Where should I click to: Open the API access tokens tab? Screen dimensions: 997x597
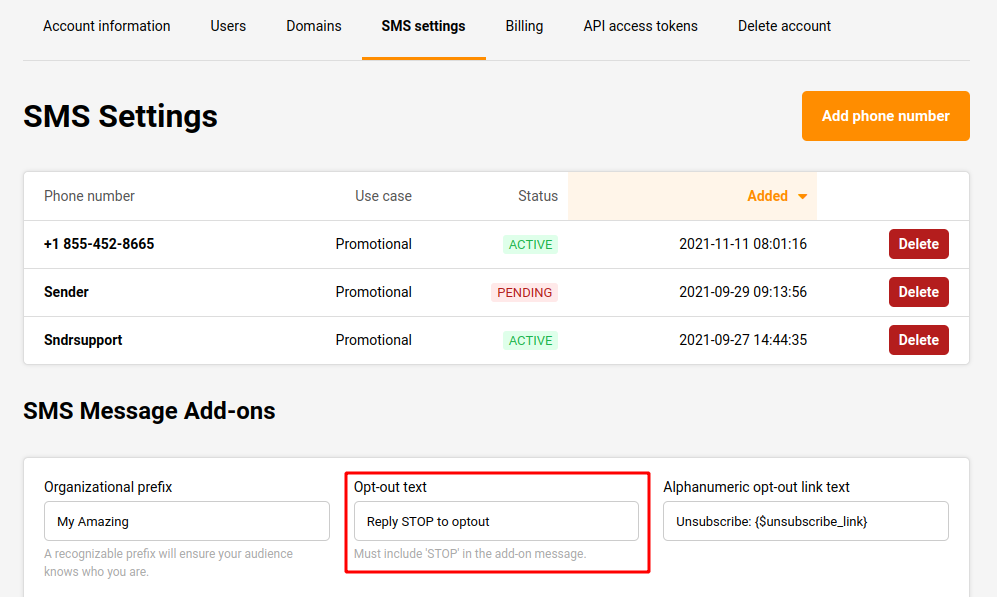click(640, 26)
